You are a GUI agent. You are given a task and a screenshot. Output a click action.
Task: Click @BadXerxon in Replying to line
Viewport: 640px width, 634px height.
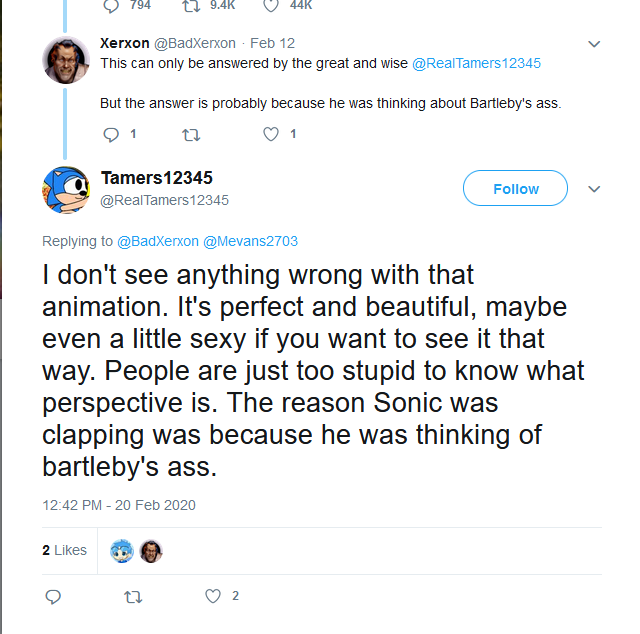point(159,241)
